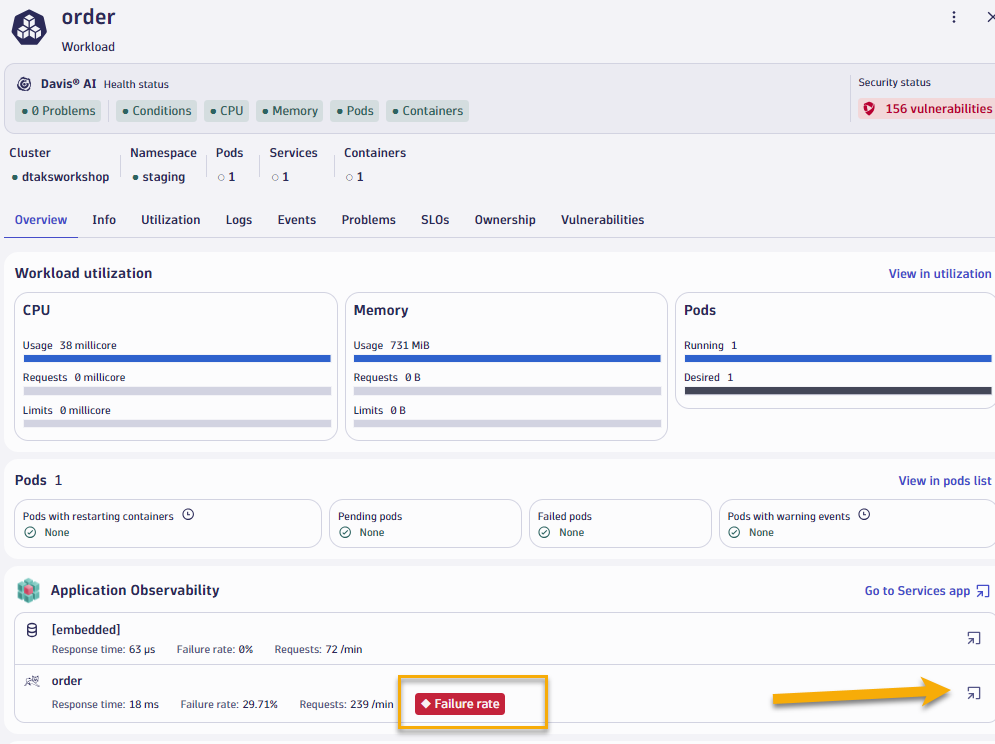Open the three-dot more options menu

954,17
